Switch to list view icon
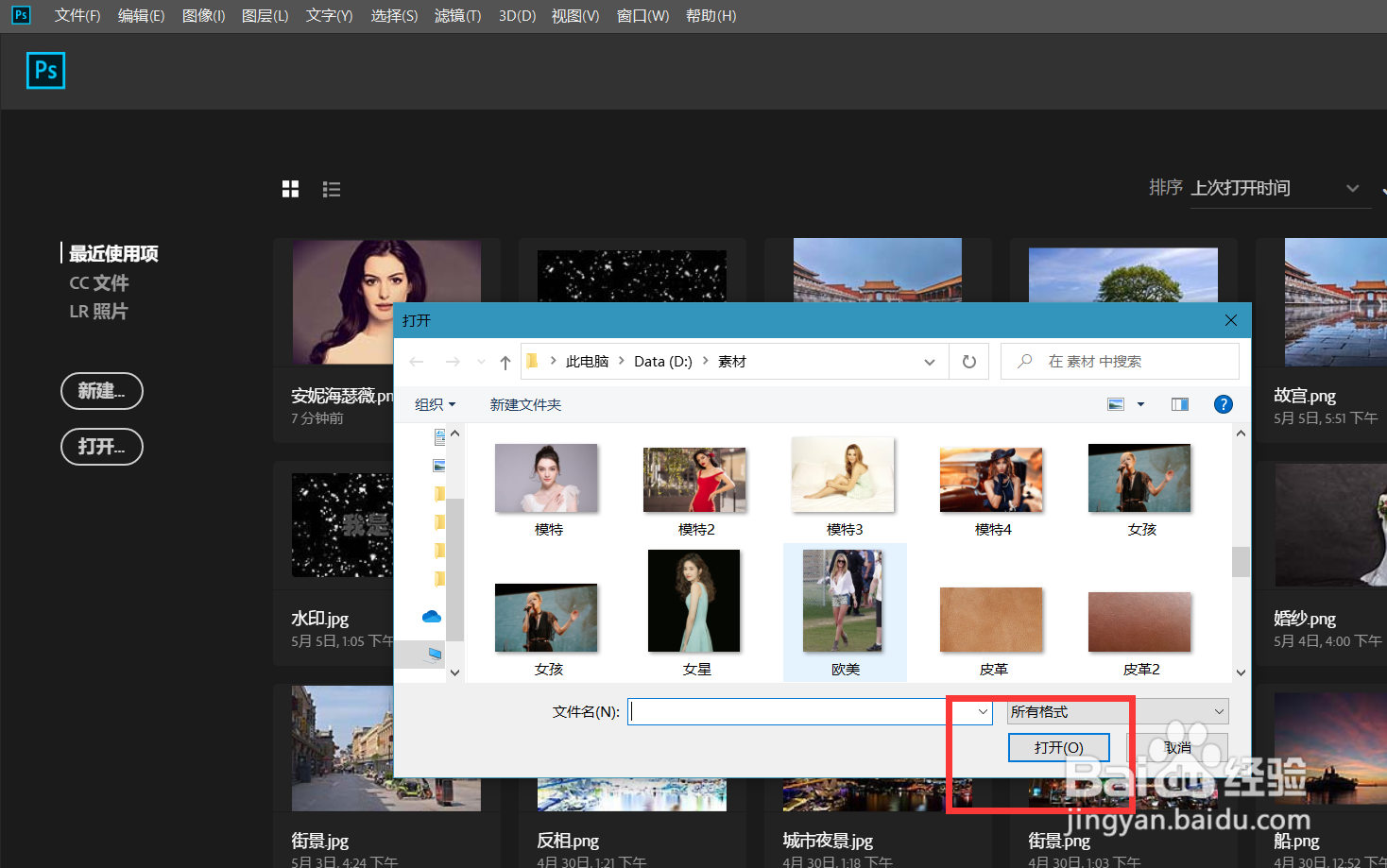 [331, 189]
